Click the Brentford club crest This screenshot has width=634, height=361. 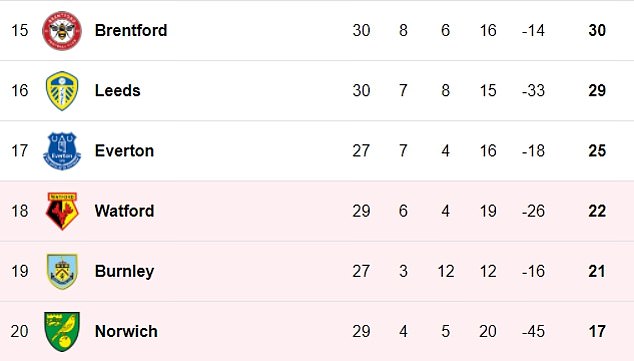coord(62,31)
